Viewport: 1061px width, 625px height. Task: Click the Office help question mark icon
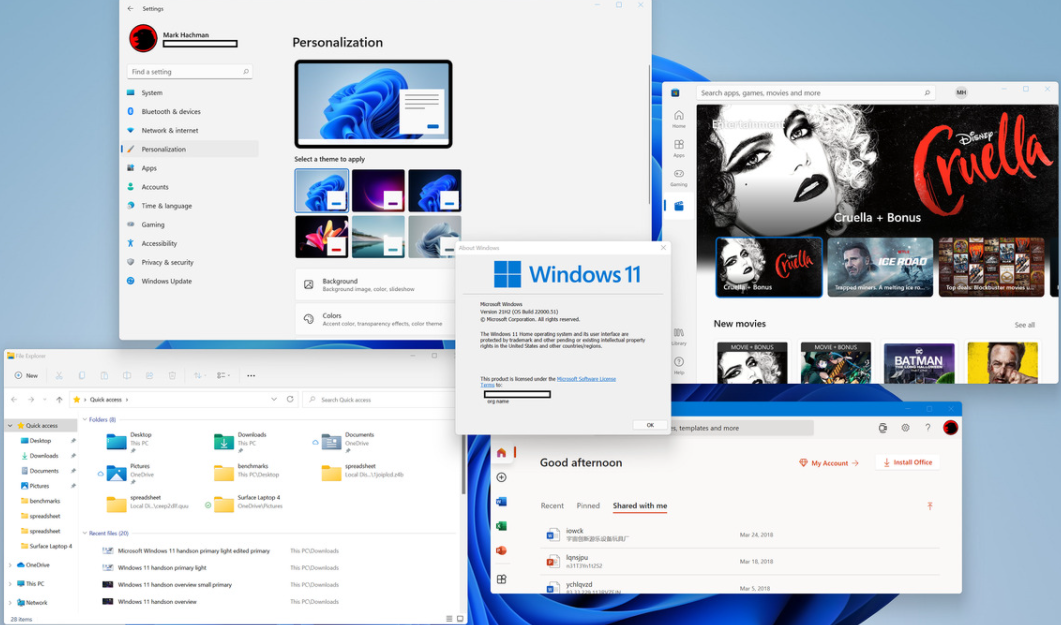tap(928, 427)
